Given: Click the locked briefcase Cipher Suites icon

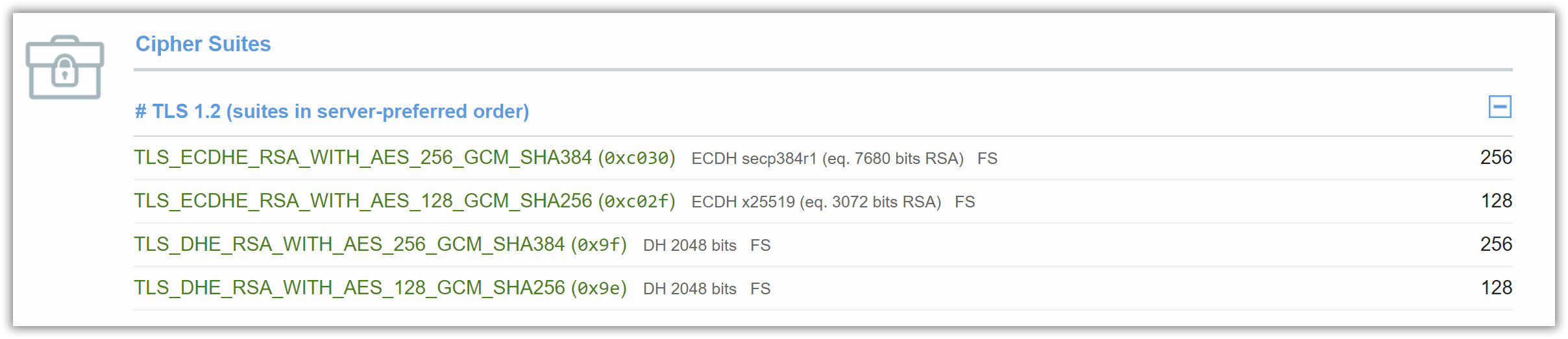Looking at the screenshot, I should point(64,67).
